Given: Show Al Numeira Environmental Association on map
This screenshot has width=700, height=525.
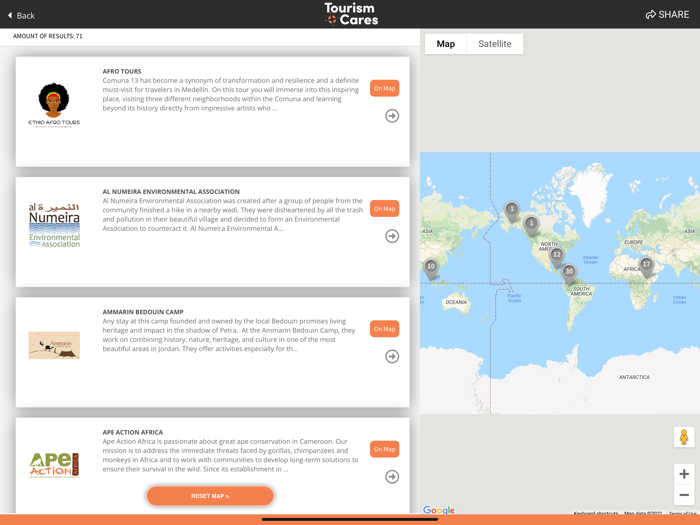Looking at the screenshot, I should coord(384,208).
